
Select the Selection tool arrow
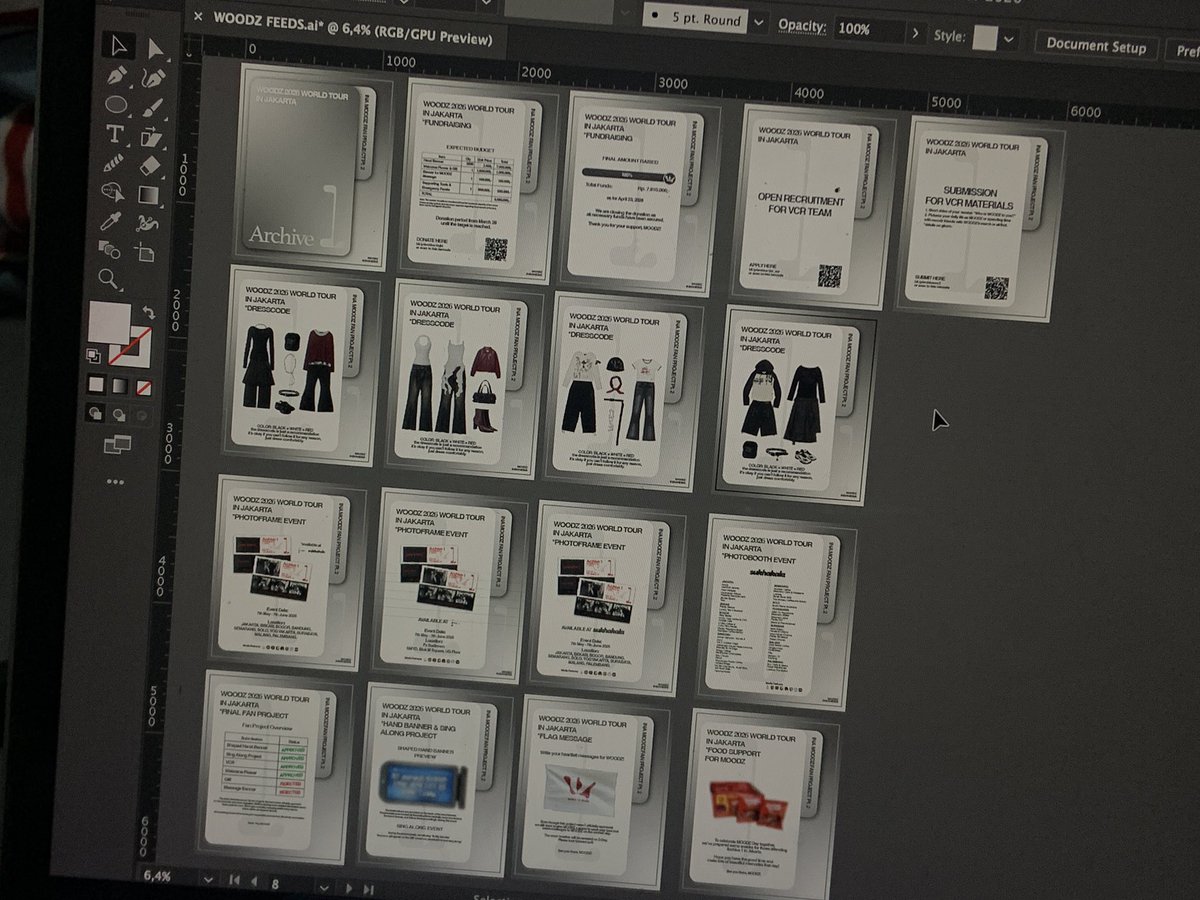coord(118,45)
